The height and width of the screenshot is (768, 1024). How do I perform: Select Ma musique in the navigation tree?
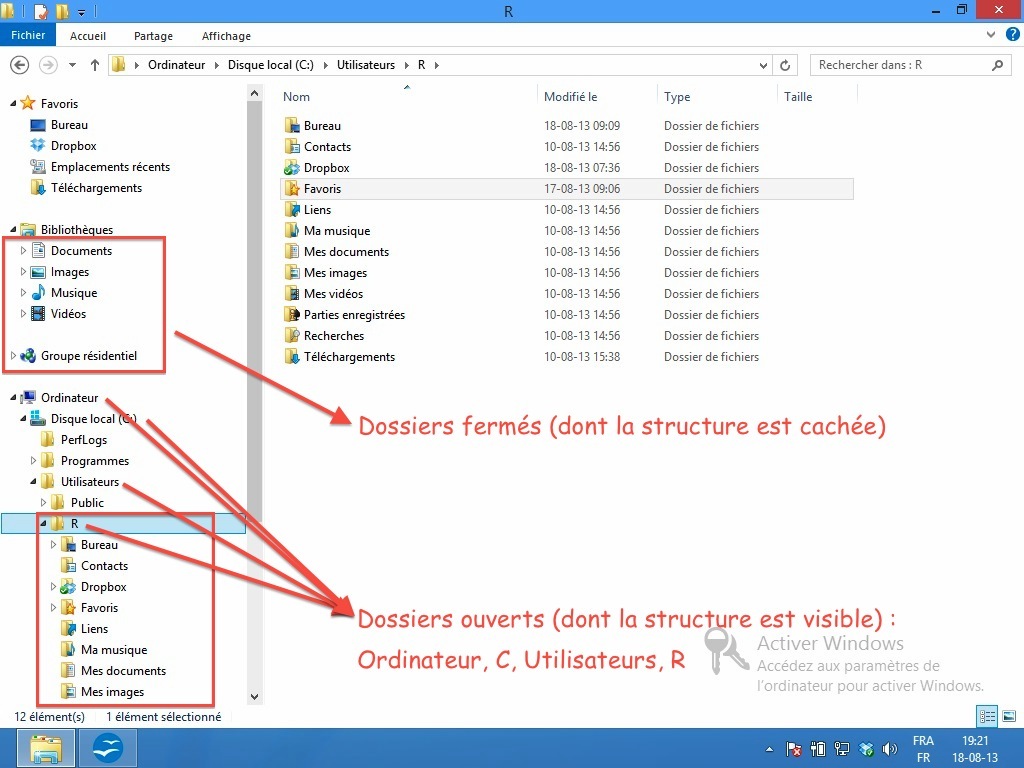click(114, 650)
